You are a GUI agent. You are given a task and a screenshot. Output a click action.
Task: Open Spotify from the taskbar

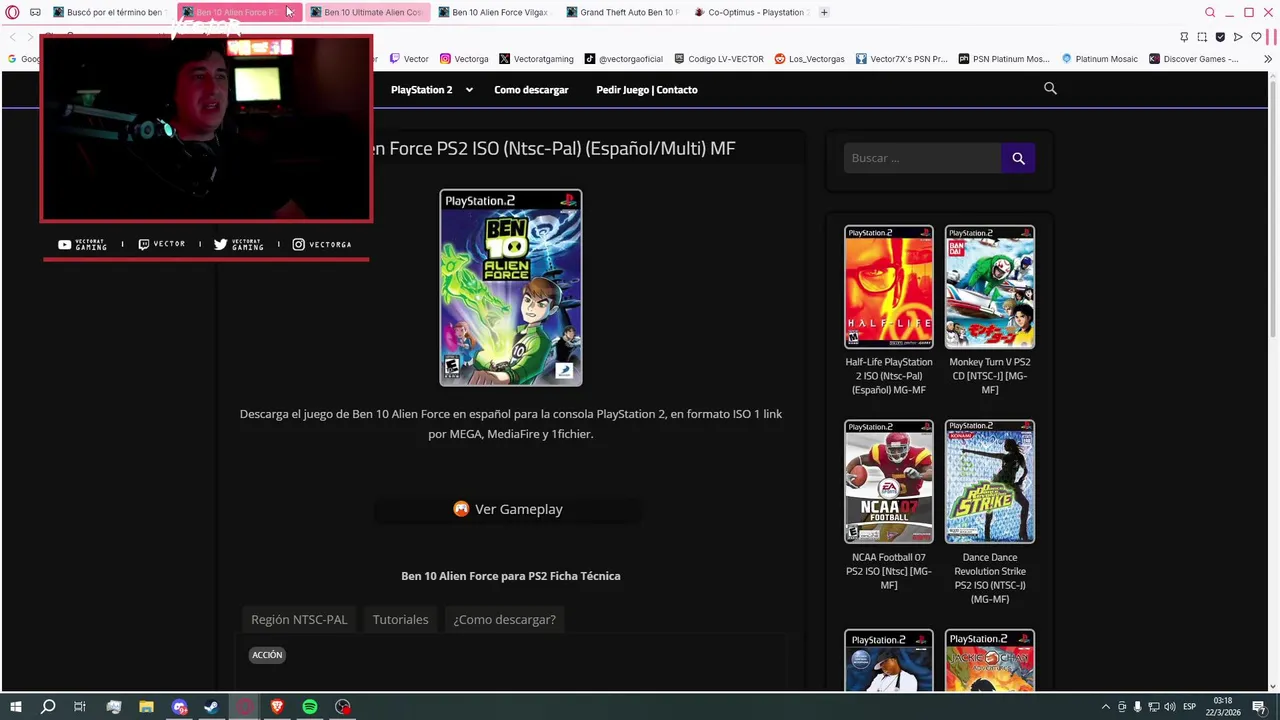(x=310, y=707)
